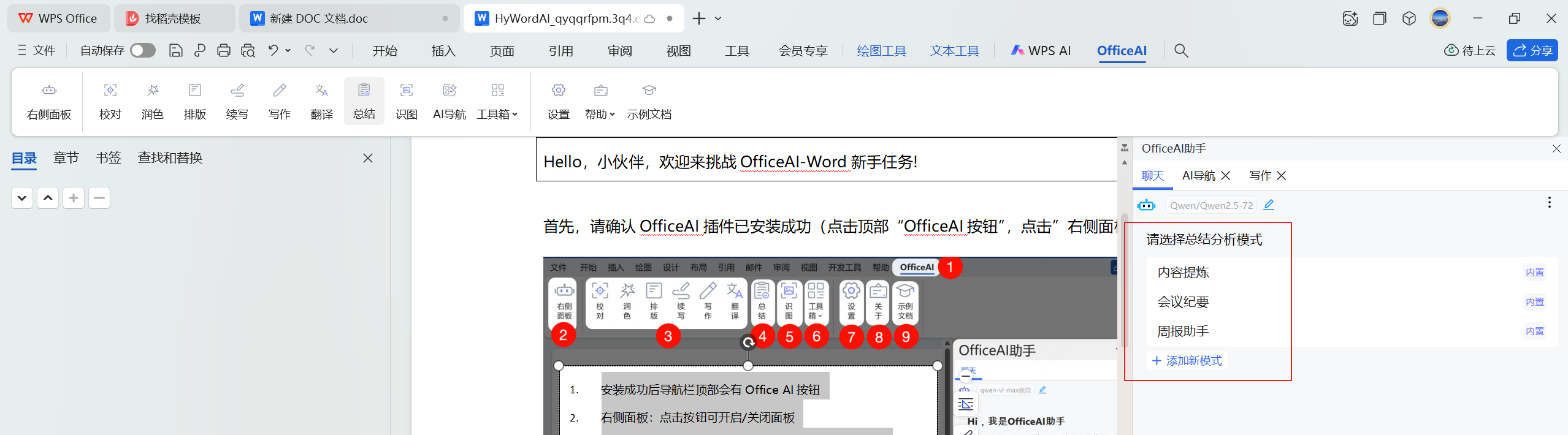
Task: Open print preview icon
Action: pos(248,51)
